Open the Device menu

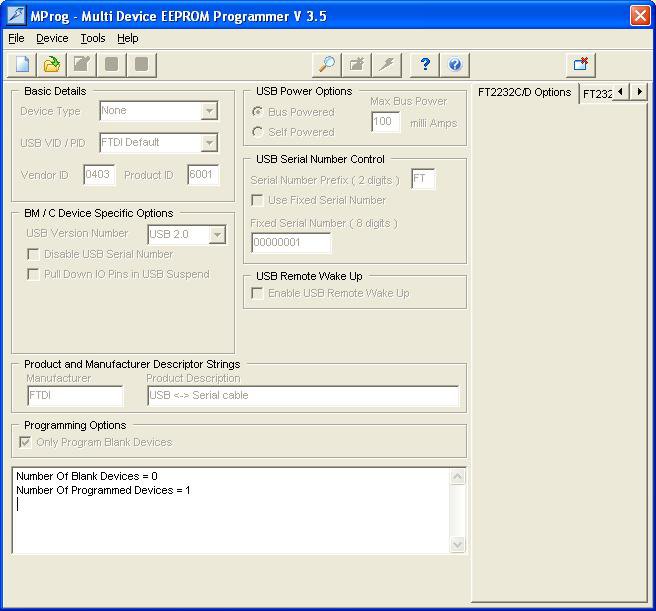(x=52, y=39)
